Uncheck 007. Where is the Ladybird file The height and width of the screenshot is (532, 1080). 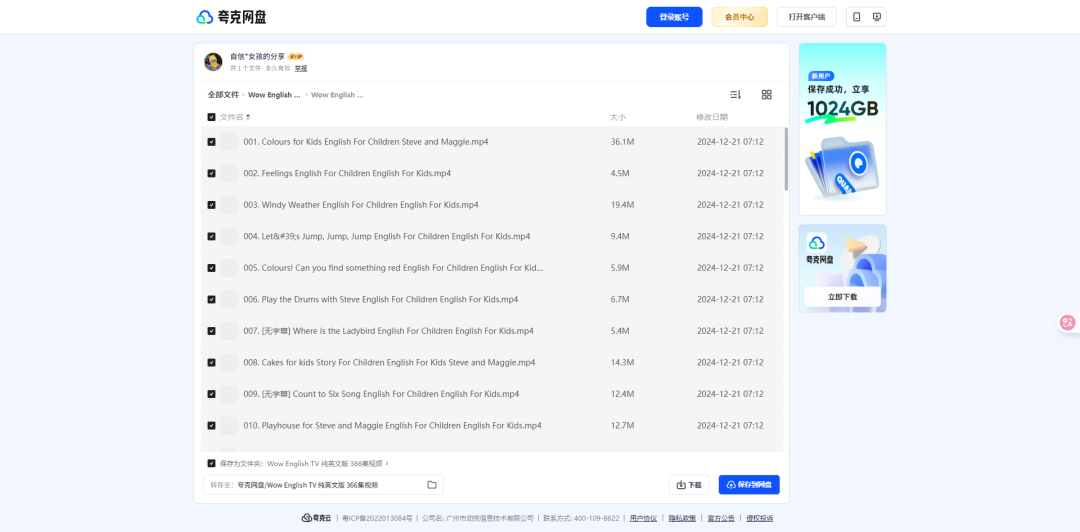point(211,331)
